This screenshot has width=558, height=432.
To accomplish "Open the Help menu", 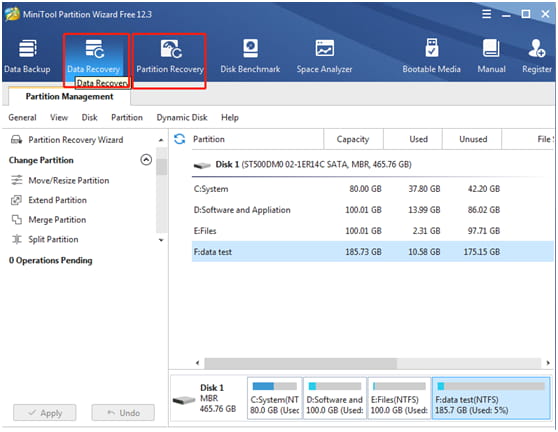I will click(x=230, y=117).
